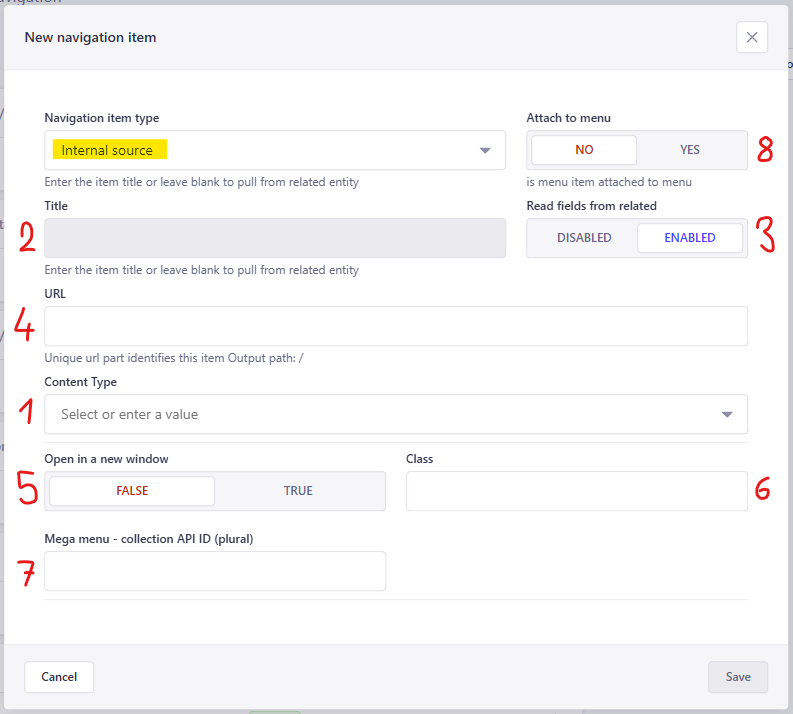
Task: Click the Save button
Action: pyautogui.click(x=737, y=677)
